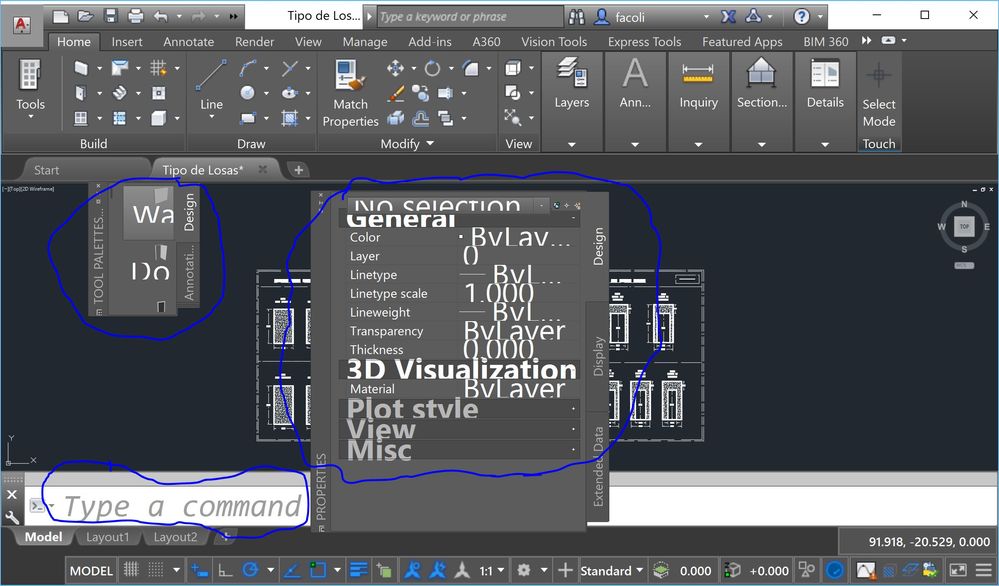Select the Door tool in Build panel

81,93
